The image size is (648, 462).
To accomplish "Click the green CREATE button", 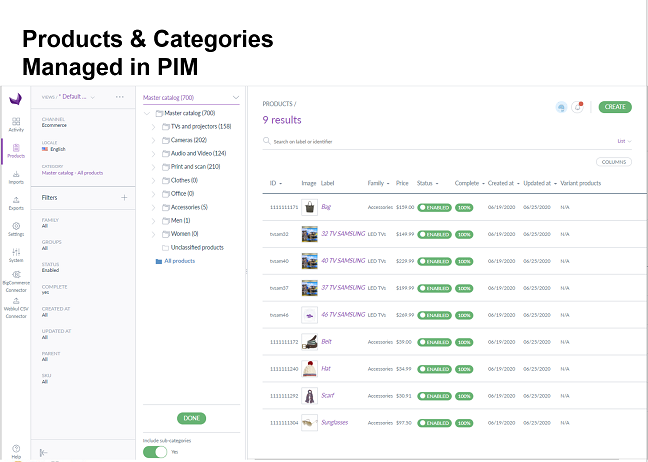I will pos(615,107).
